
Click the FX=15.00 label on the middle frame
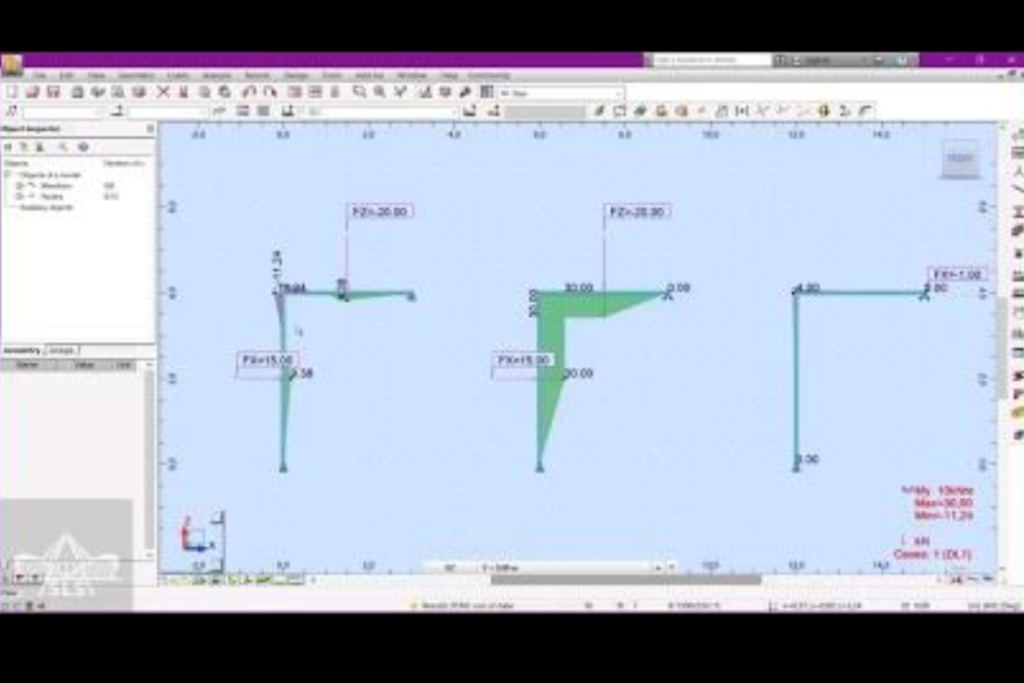coord(524,360)
